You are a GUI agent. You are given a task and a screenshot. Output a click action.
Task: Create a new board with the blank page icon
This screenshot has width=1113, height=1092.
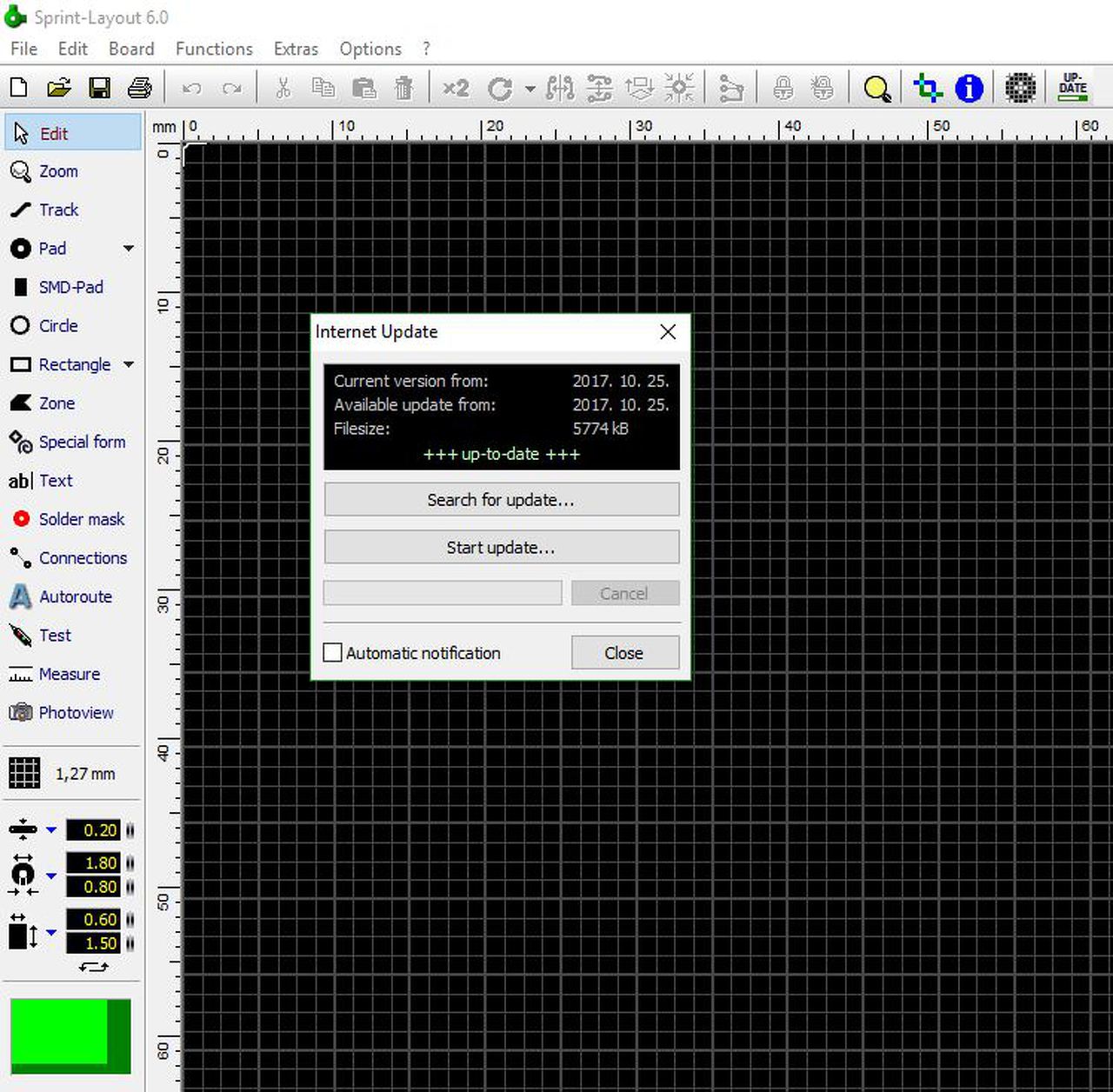[x=18, y=88]
